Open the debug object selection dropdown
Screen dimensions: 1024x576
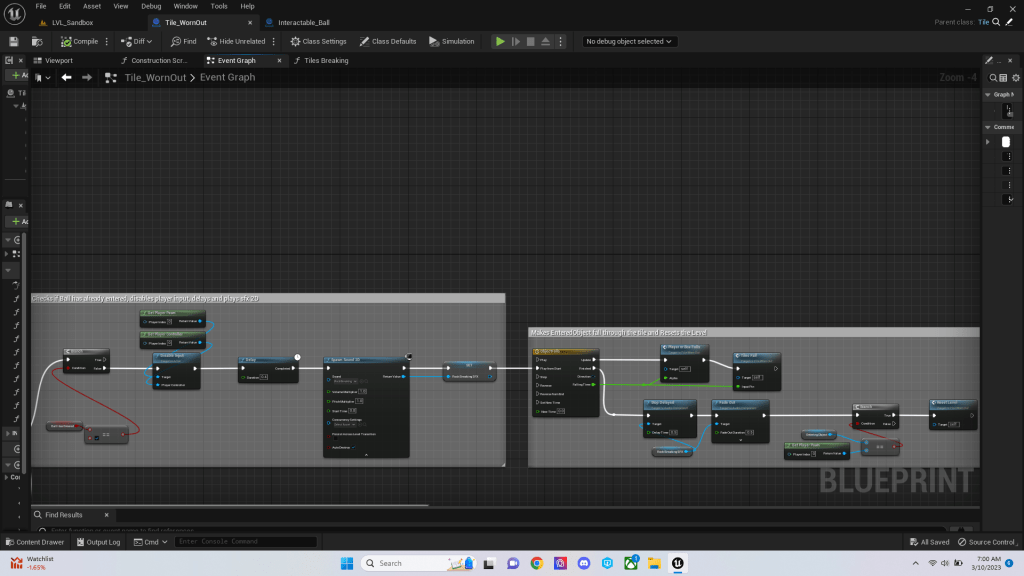(x=629, y=41)
